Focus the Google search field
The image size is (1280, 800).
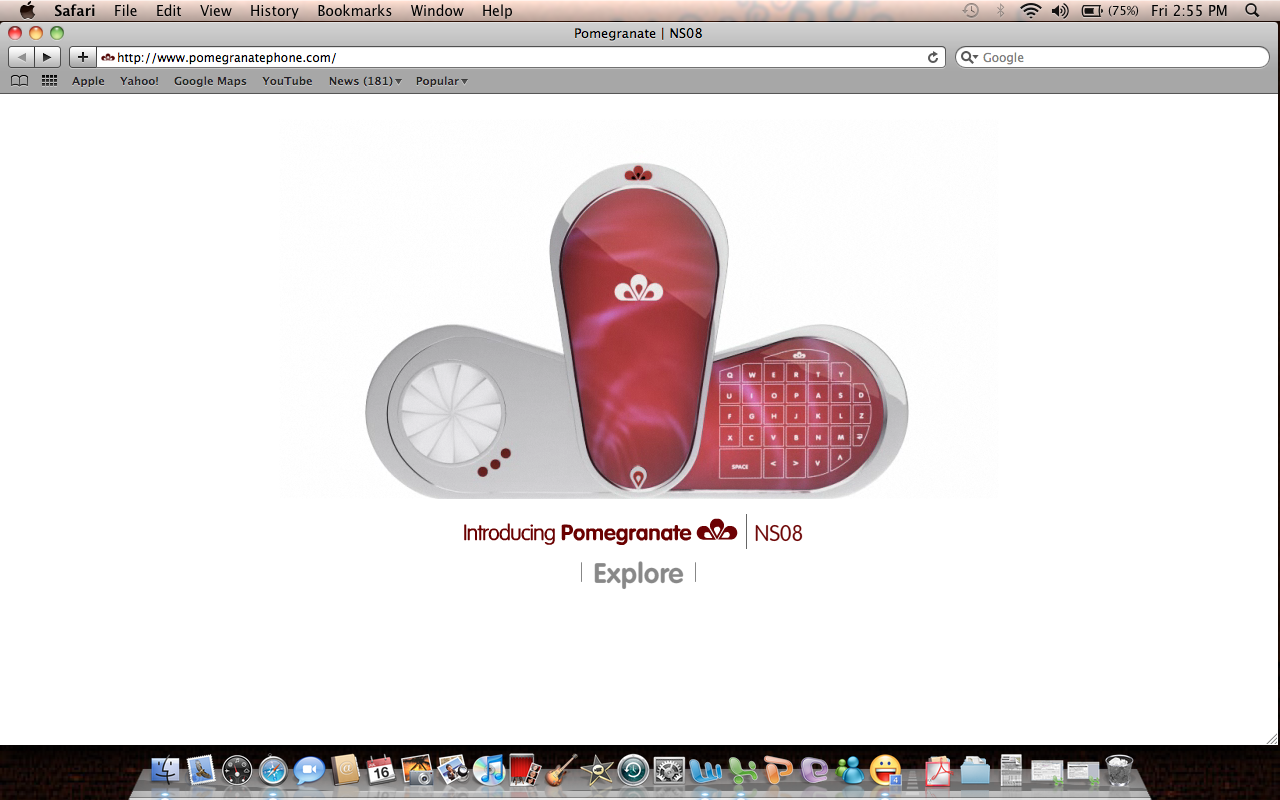point(1112,57)
